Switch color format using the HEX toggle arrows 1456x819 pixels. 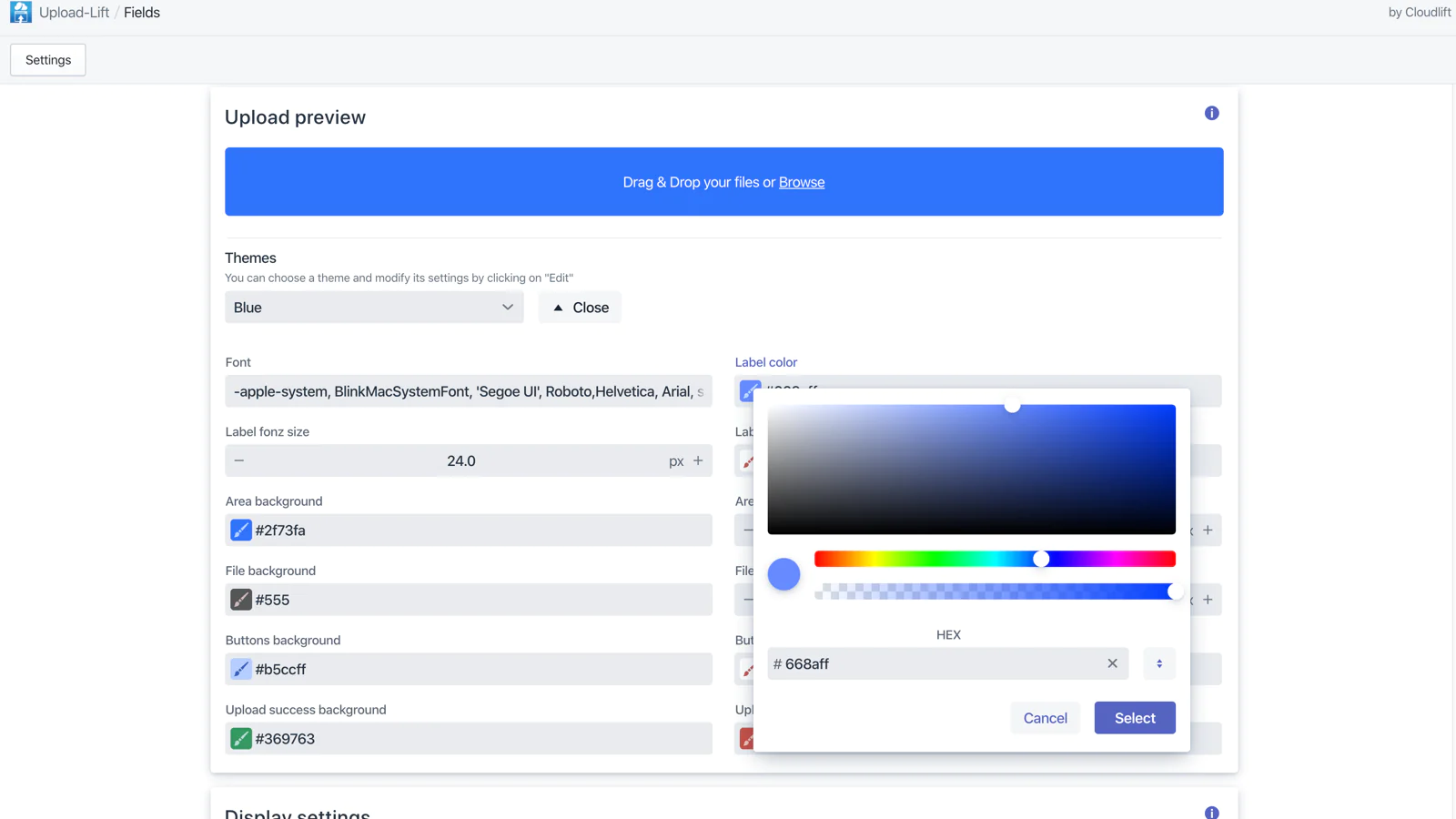pyautogui.click(x=1159, y=663)
